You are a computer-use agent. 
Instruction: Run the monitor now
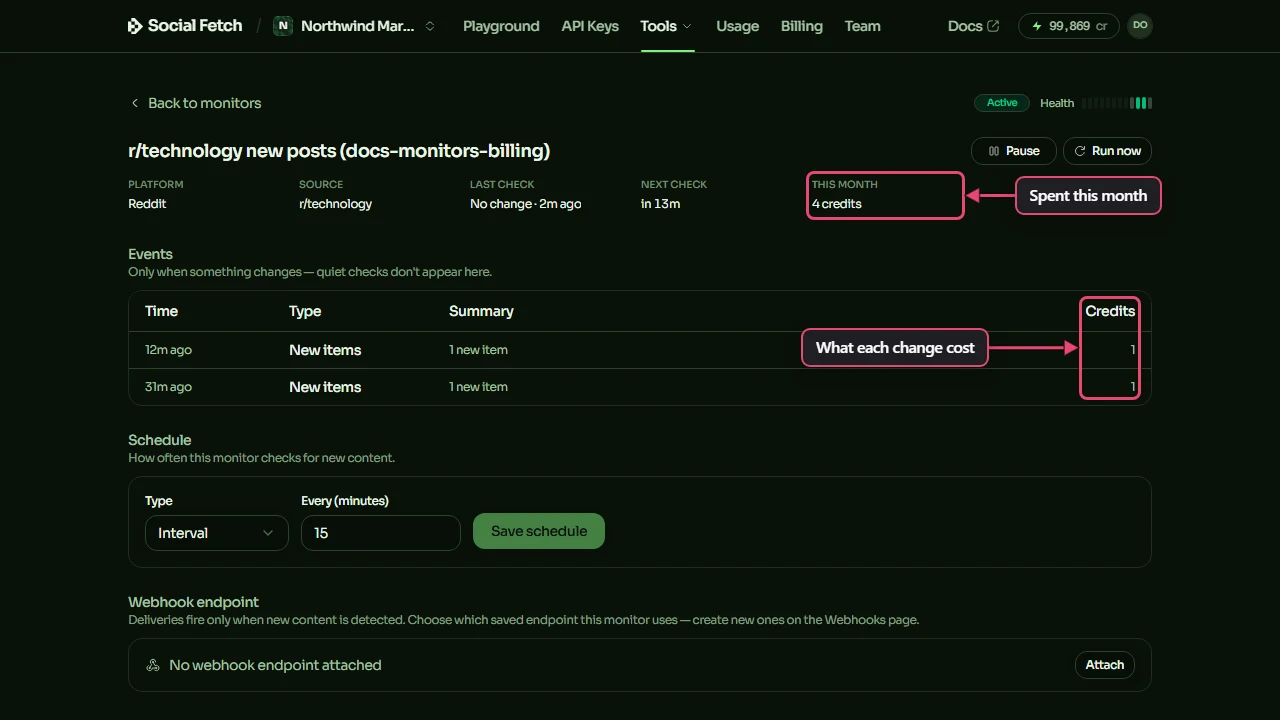[1108, 151]
